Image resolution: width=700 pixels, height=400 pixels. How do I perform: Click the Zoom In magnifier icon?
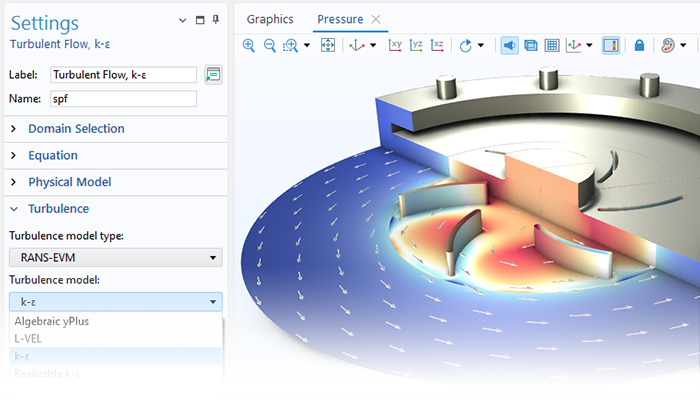point(249,45)
